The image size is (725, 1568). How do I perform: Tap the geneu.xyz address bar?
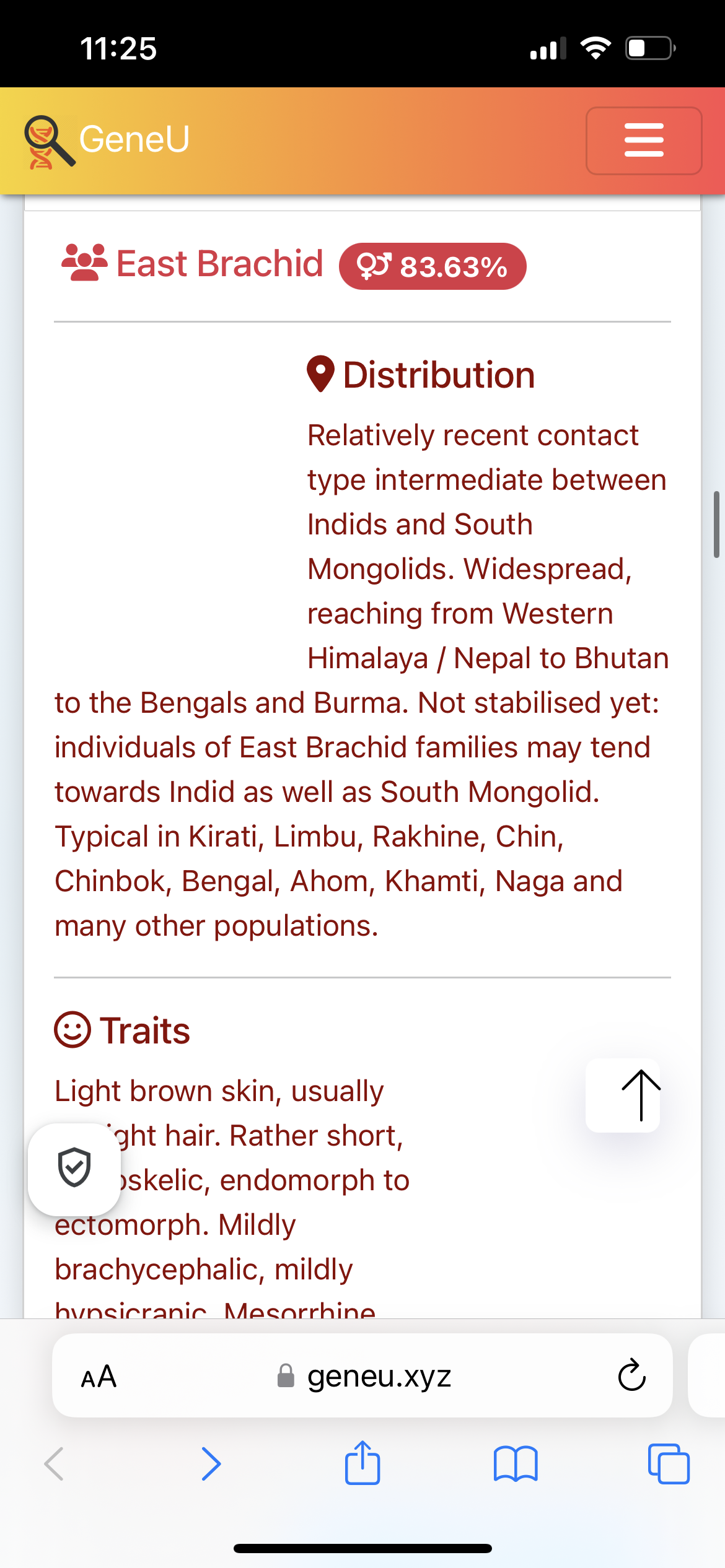point(362,1375)
